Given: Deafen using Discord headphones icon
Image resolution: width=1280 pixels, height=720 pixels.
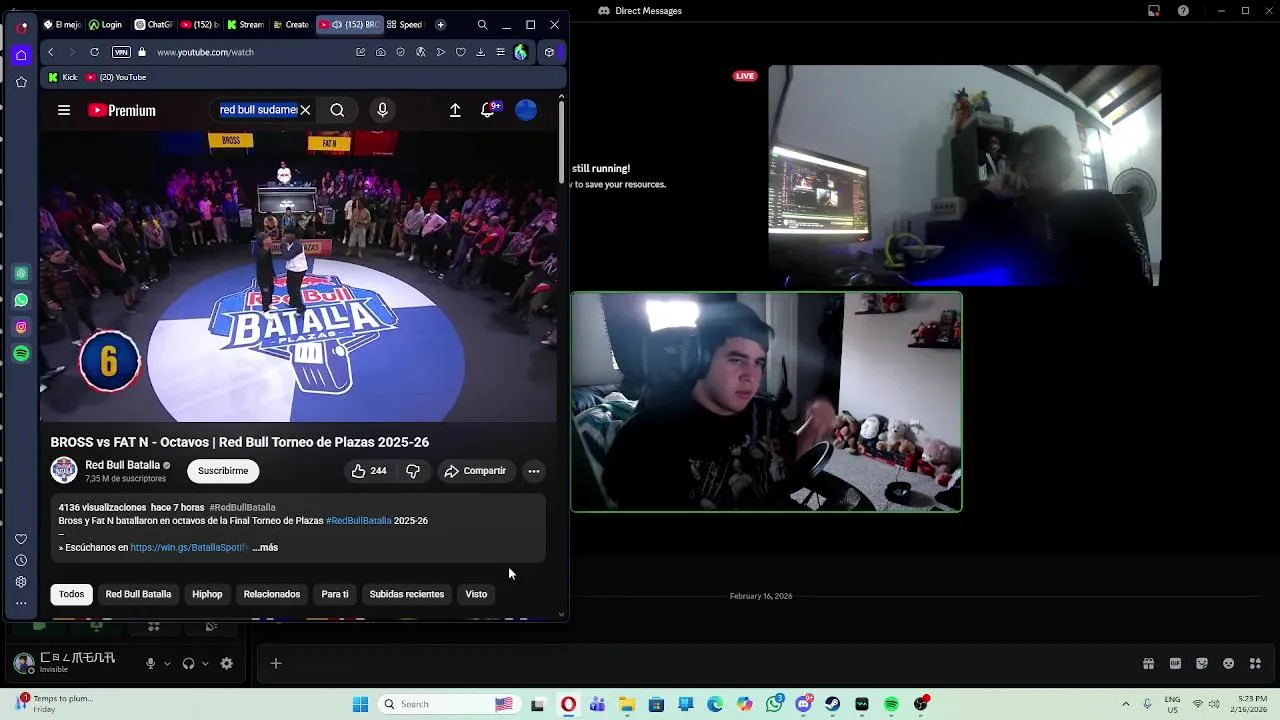Looking at the screenshot, I should pos(188,663).
